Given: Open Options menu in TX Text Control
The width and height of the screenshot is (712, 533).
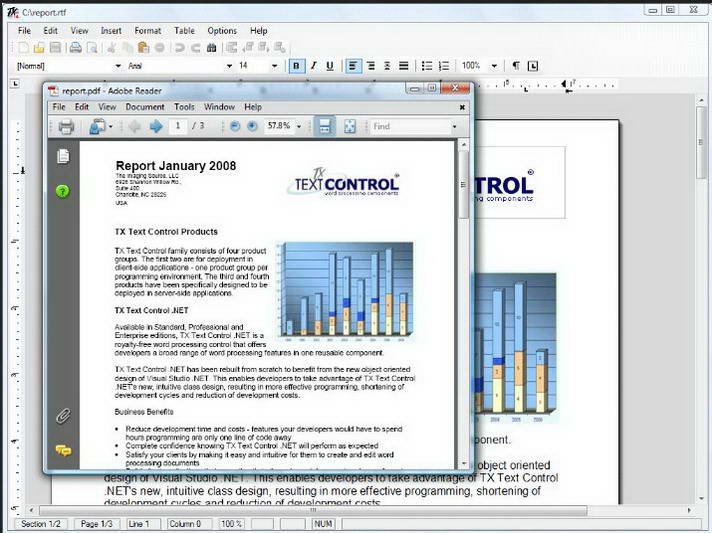Looking at the screenshot, I should (x=222, y=31).
